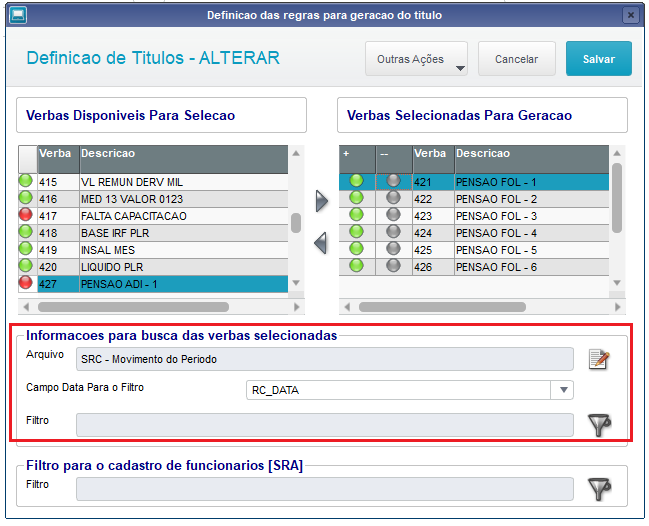Click the Descricao column header in selected list
Screen dimensions: 649x526
(532, 159)
